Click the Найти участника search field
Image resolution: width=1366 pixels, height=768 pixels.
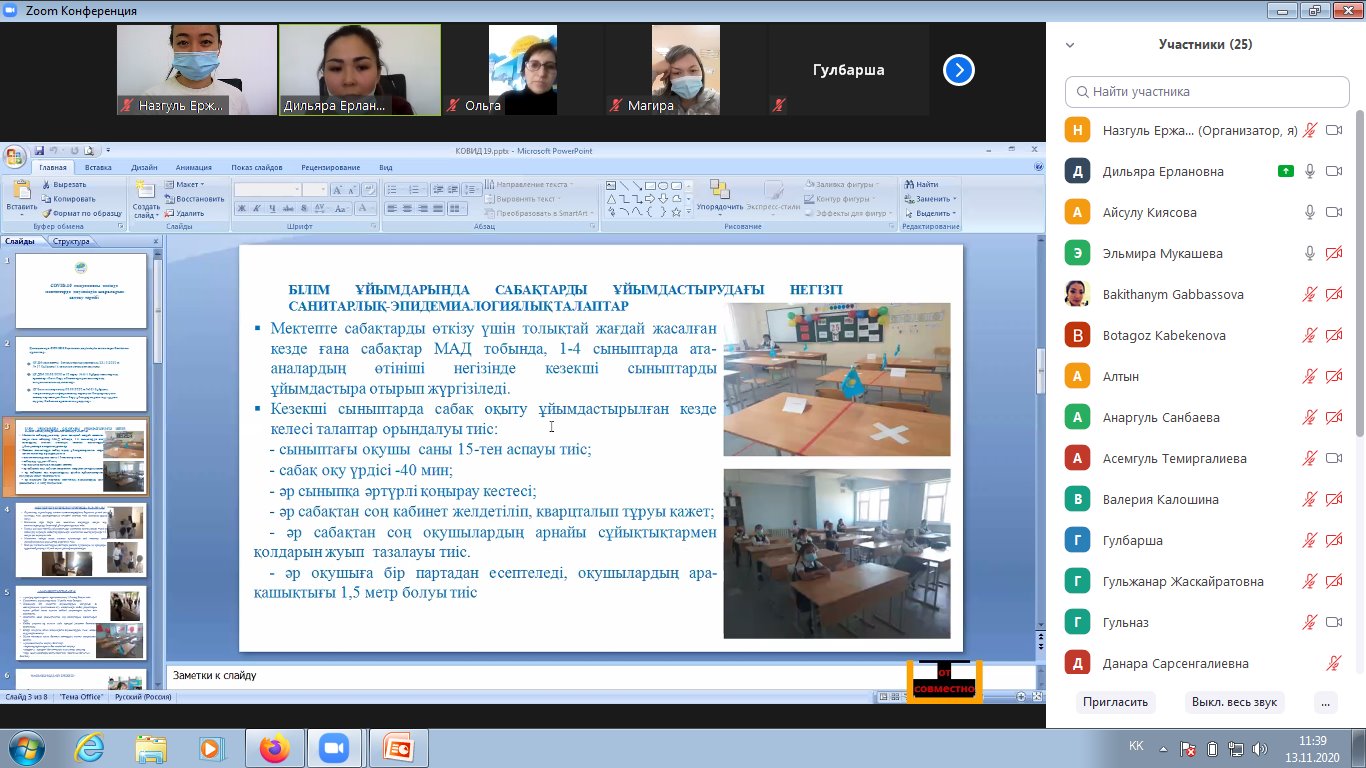tap(1207, 92)
